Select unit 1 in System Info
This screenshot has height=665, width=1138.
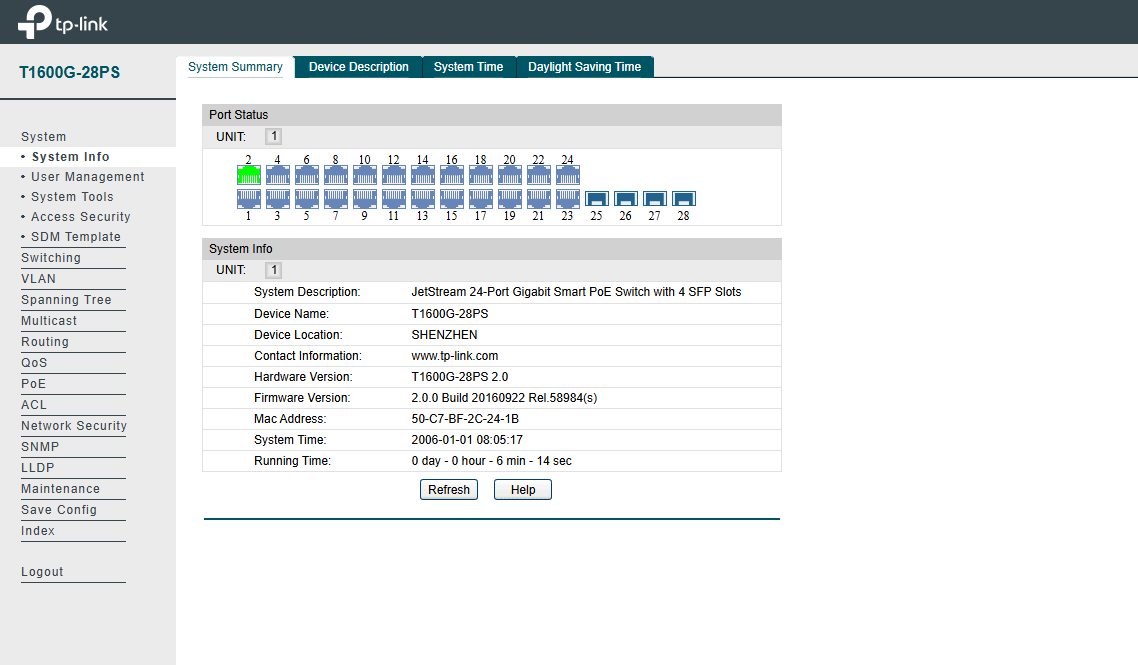click(x=273, y=271)
